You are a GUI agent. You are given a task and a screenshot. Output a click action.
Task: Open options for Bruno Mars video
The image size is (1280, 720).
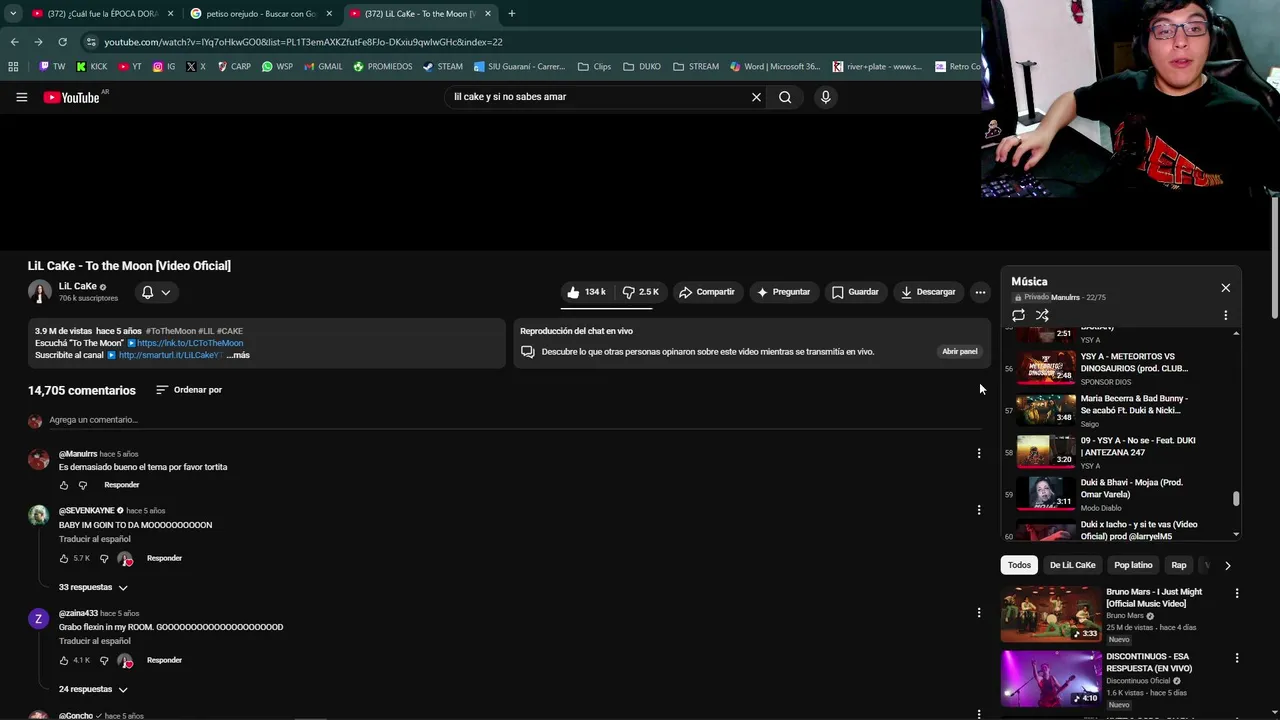1237,593
